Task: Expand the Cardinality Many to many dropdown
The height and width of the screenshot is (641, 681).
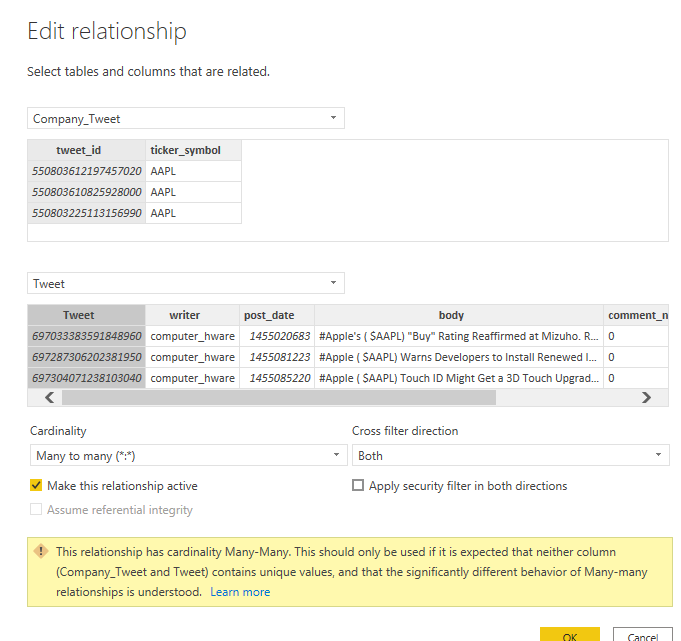Action: 188,455
